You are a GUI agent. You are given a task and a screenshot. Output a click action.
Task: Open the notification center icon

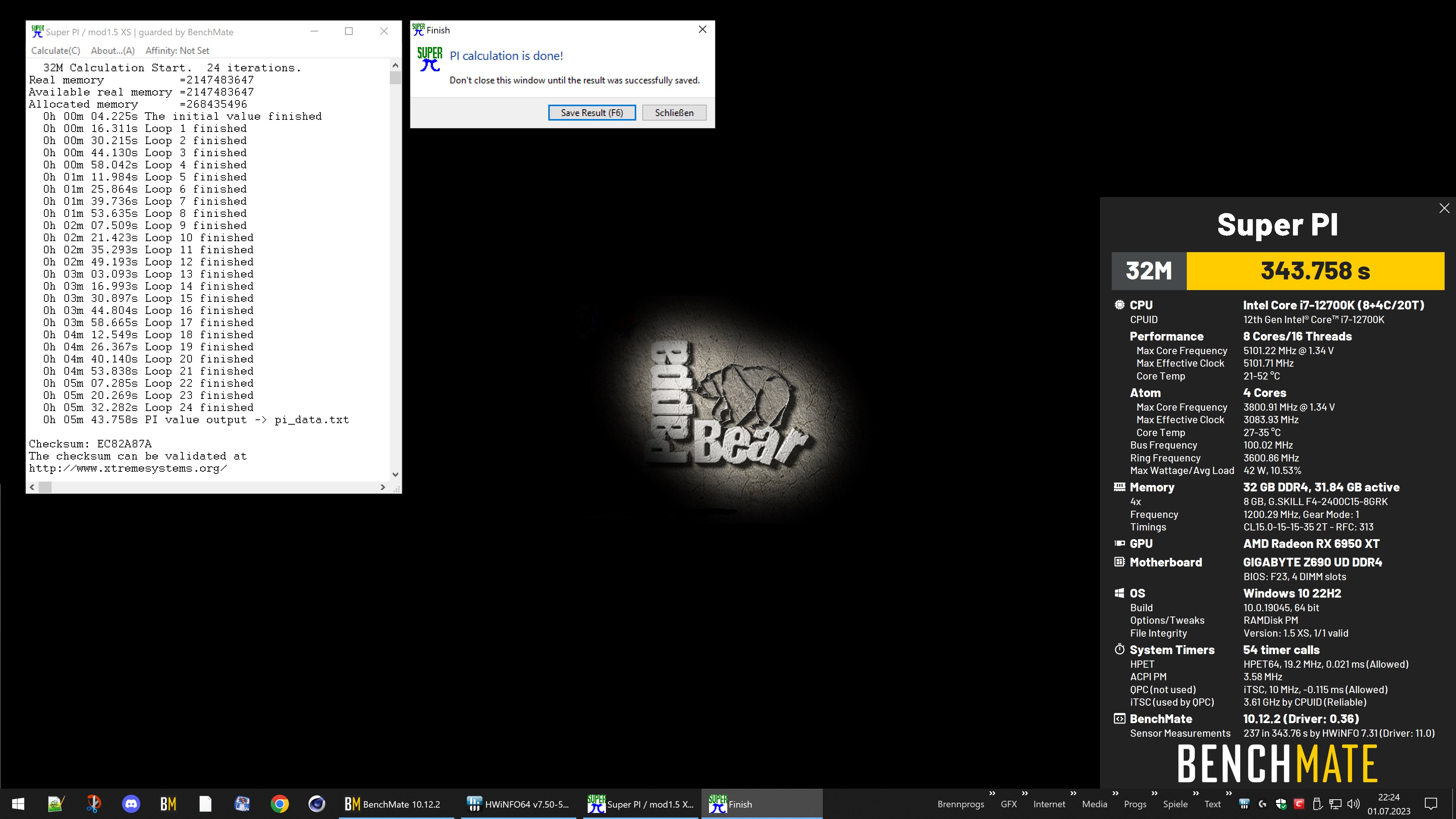click(1431, 804)
